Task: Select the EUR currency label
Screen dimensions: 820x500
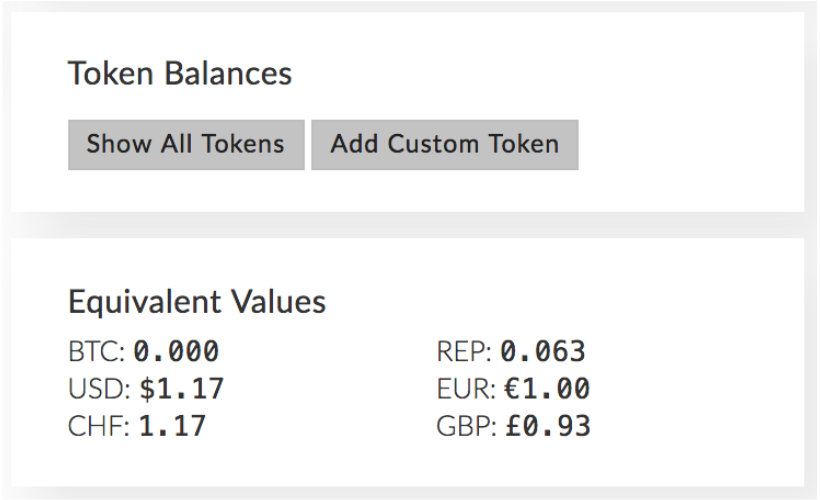Action: click(x=466, y=389)
